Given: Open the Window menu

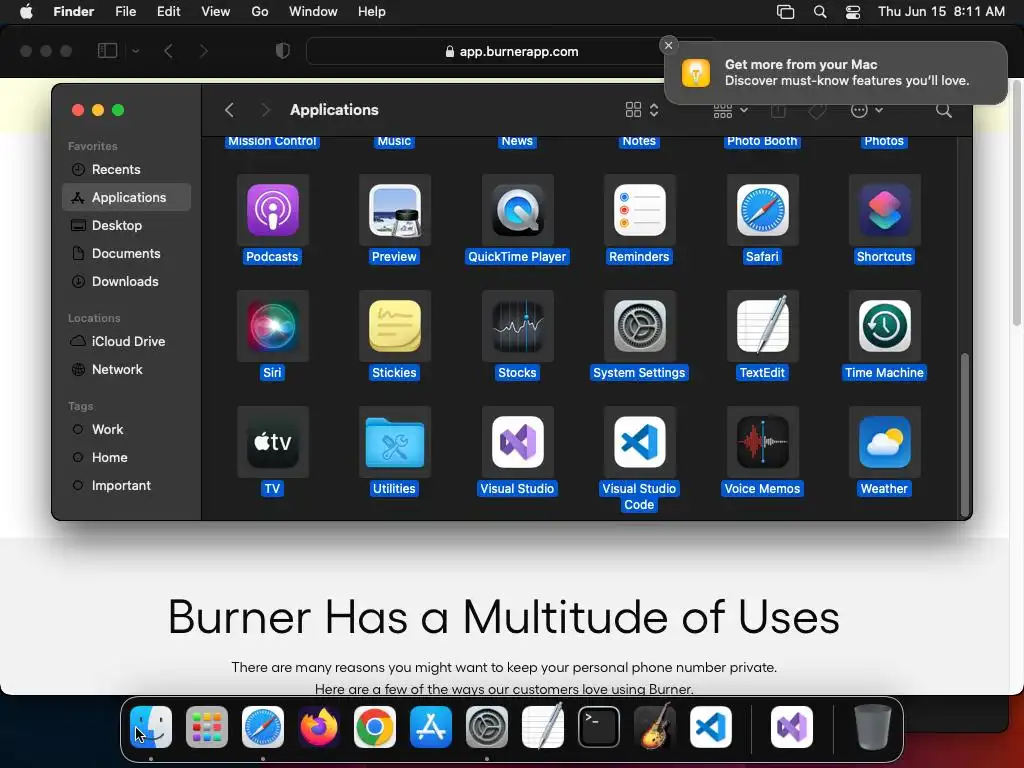Looking at the screenshot, I should point(313,12).
